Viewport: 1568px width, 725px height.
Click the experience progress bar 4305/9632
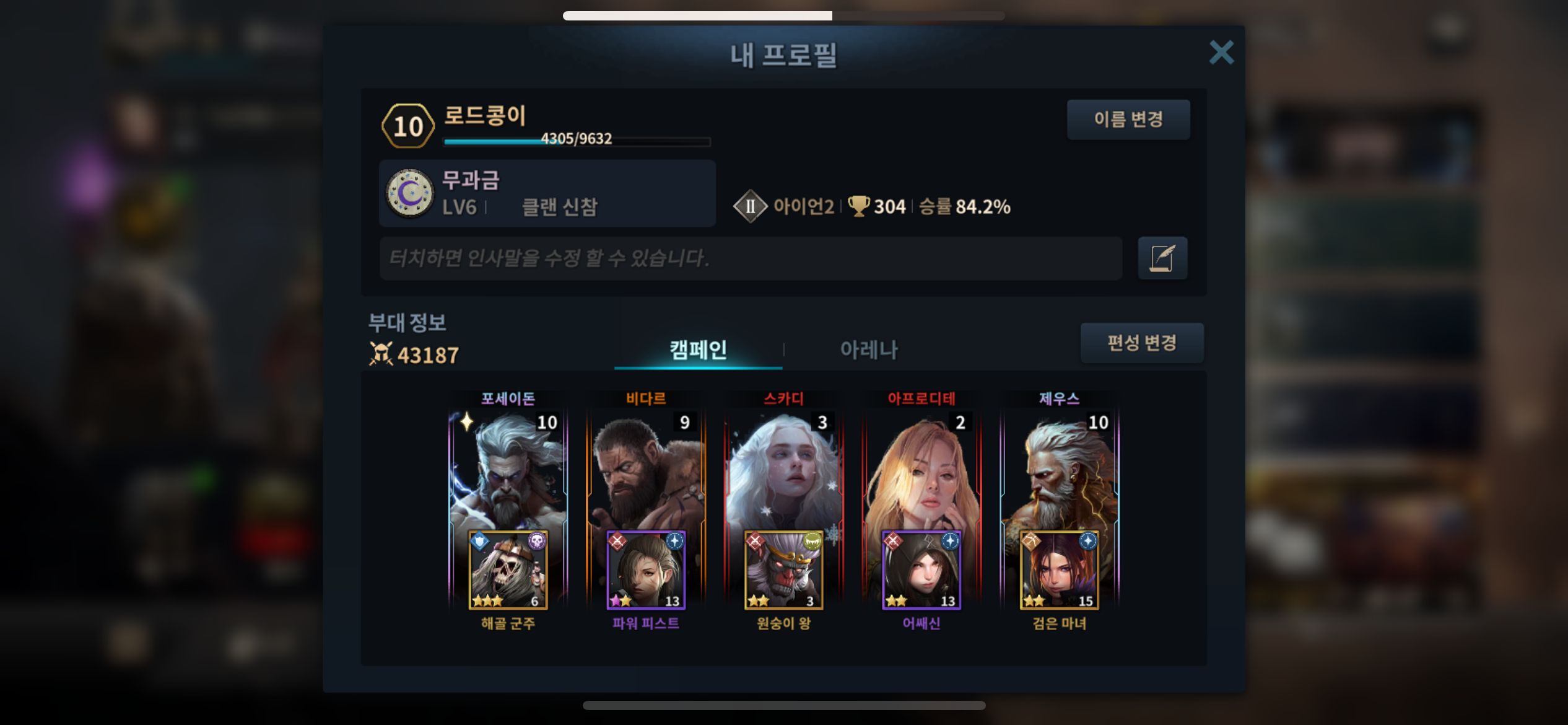pyautogui.click(x=577, y=141)
